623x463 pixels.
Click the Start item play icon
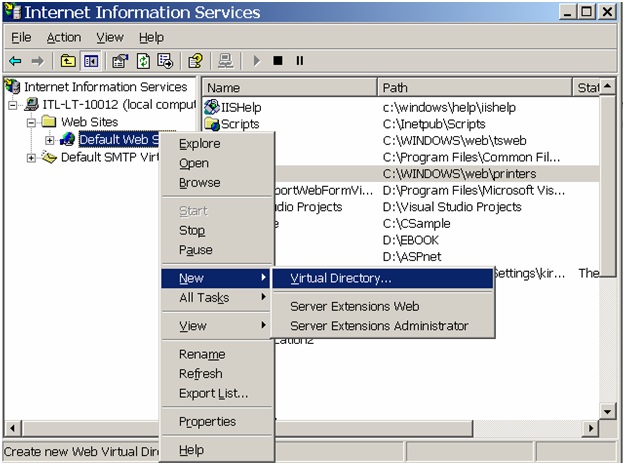257,61
